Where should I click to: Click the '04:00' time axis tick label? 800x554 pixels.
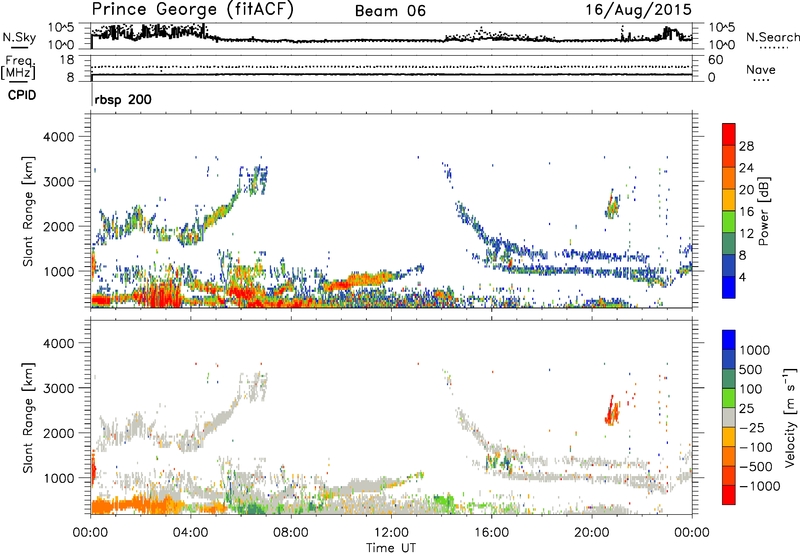pos(191,533)
